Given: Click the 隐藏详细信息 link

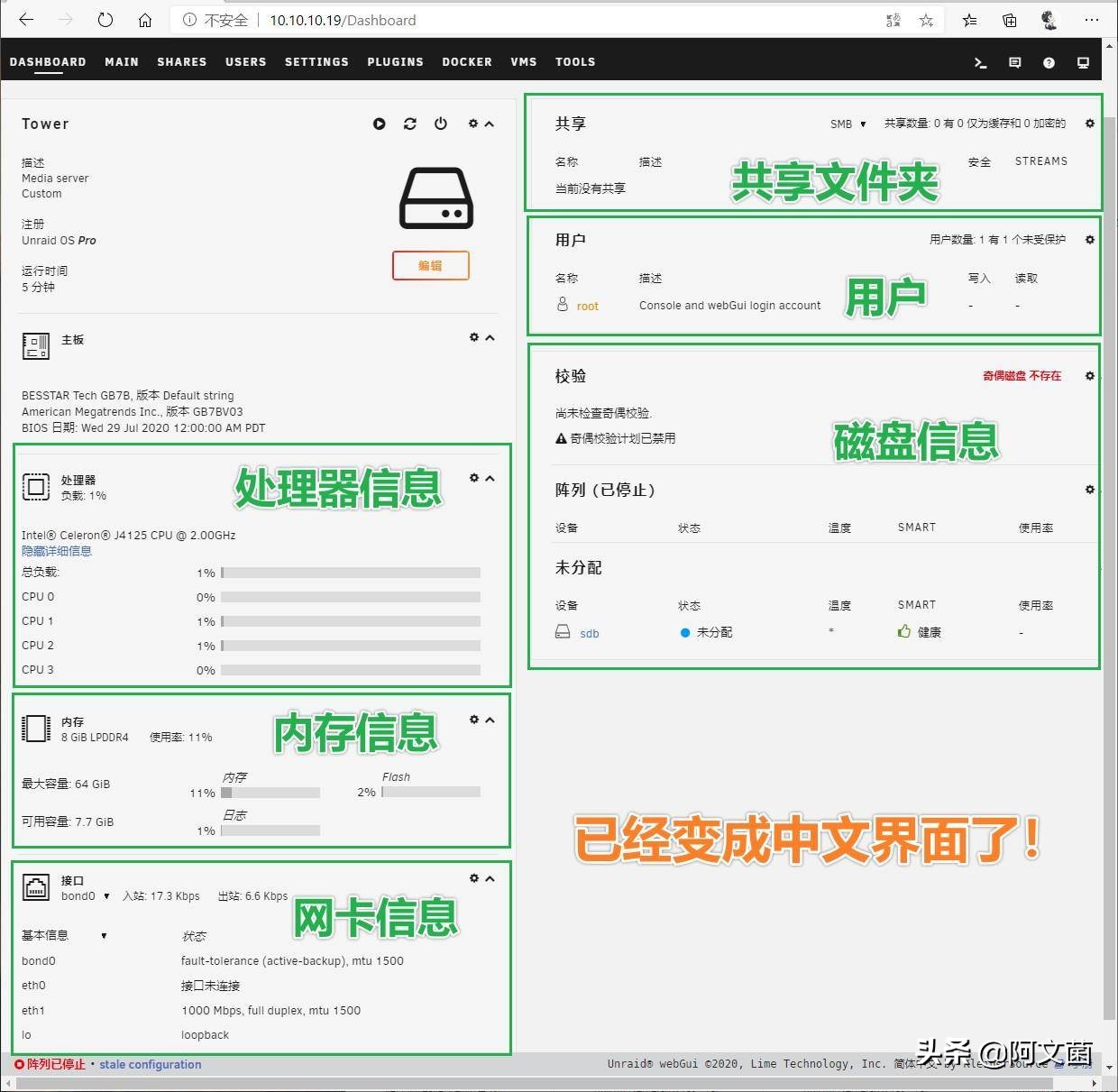Looking at the screenshot, I should point(56,550).
